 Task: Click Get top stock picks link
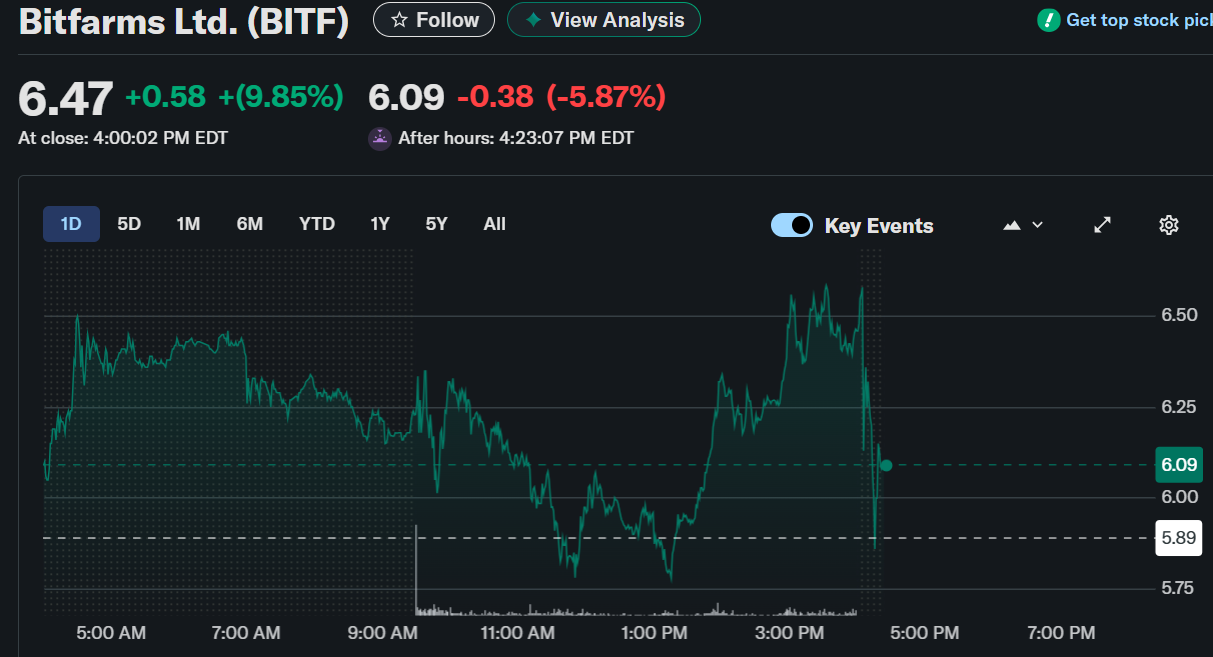(x=1138, y=20)
